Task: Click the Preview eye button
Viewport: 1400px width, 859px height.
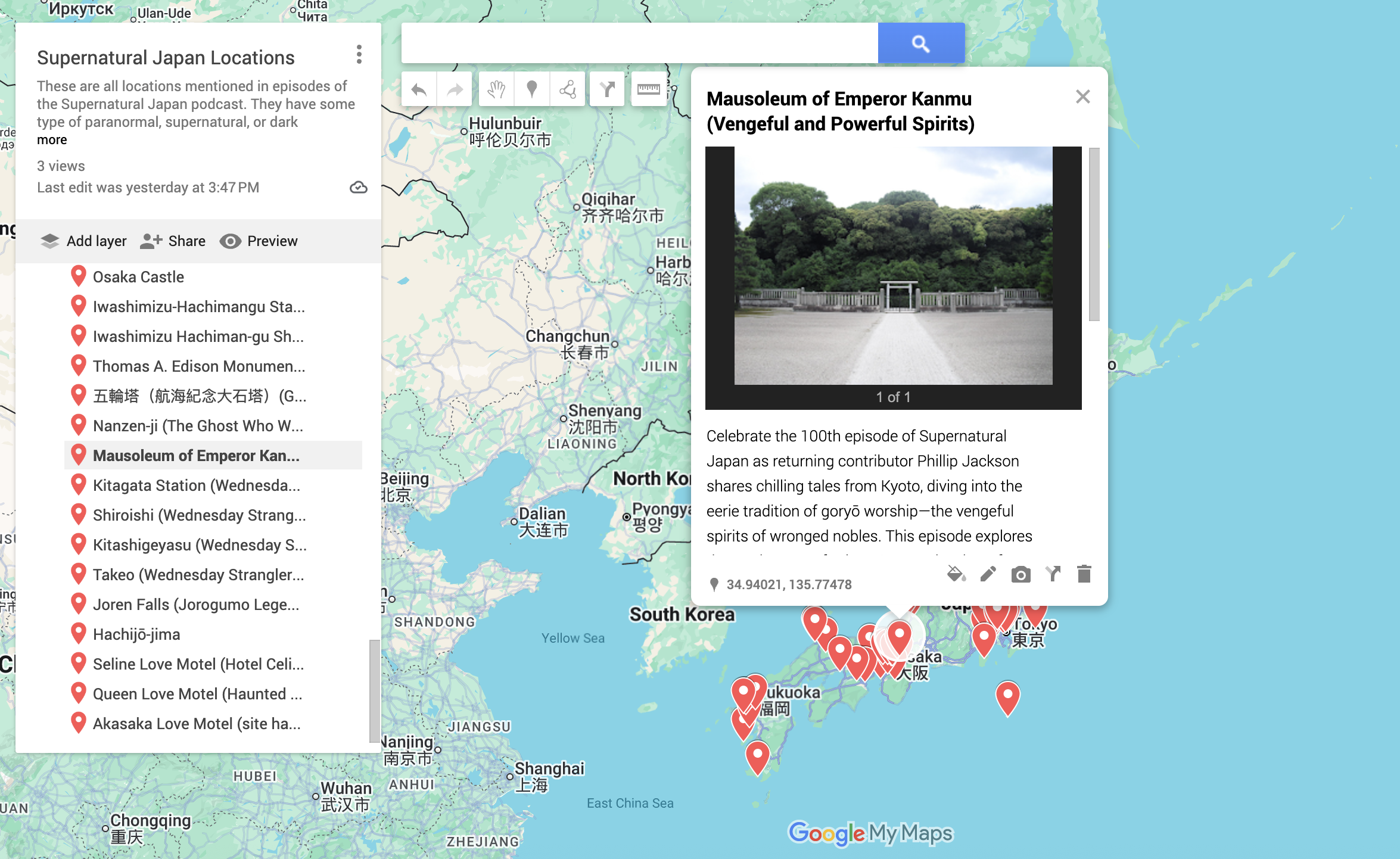Action: (259, 241)
